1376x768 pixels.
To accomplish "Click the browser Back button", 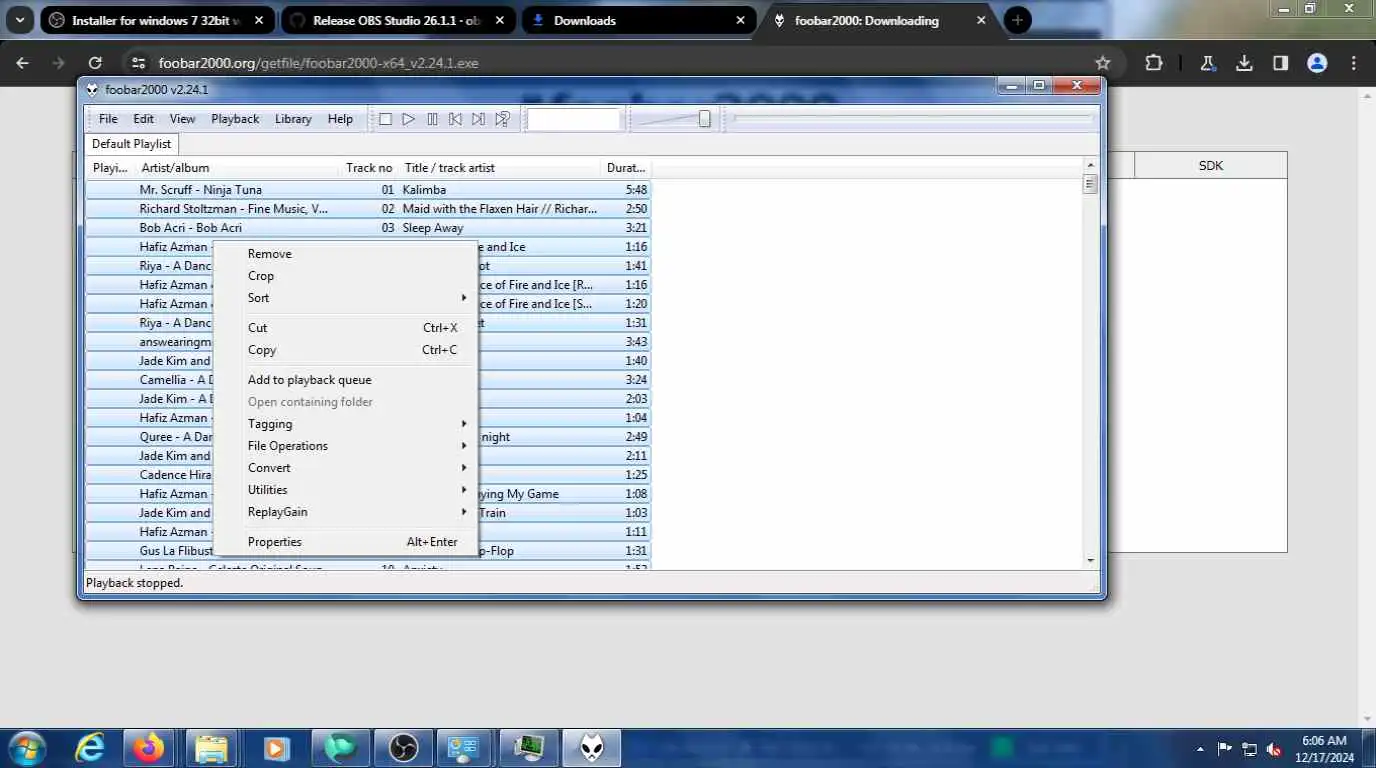I will point(22,63).
